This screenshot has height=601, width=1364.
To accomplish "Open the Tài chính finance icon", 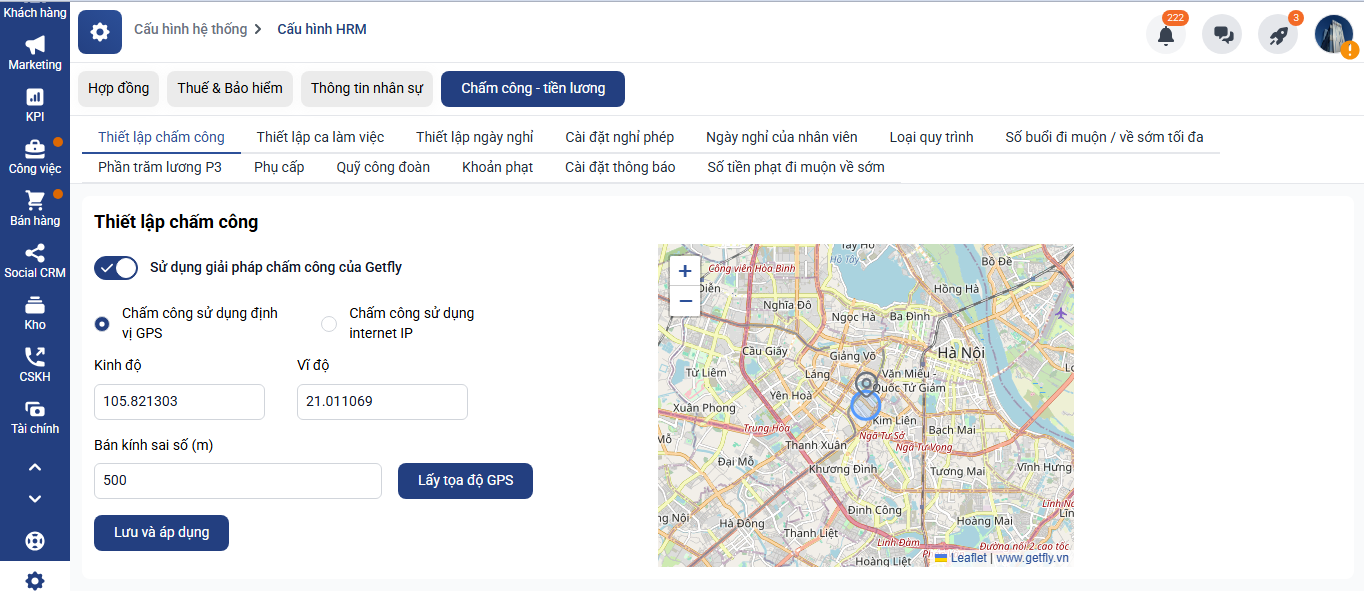I will 35,409.
